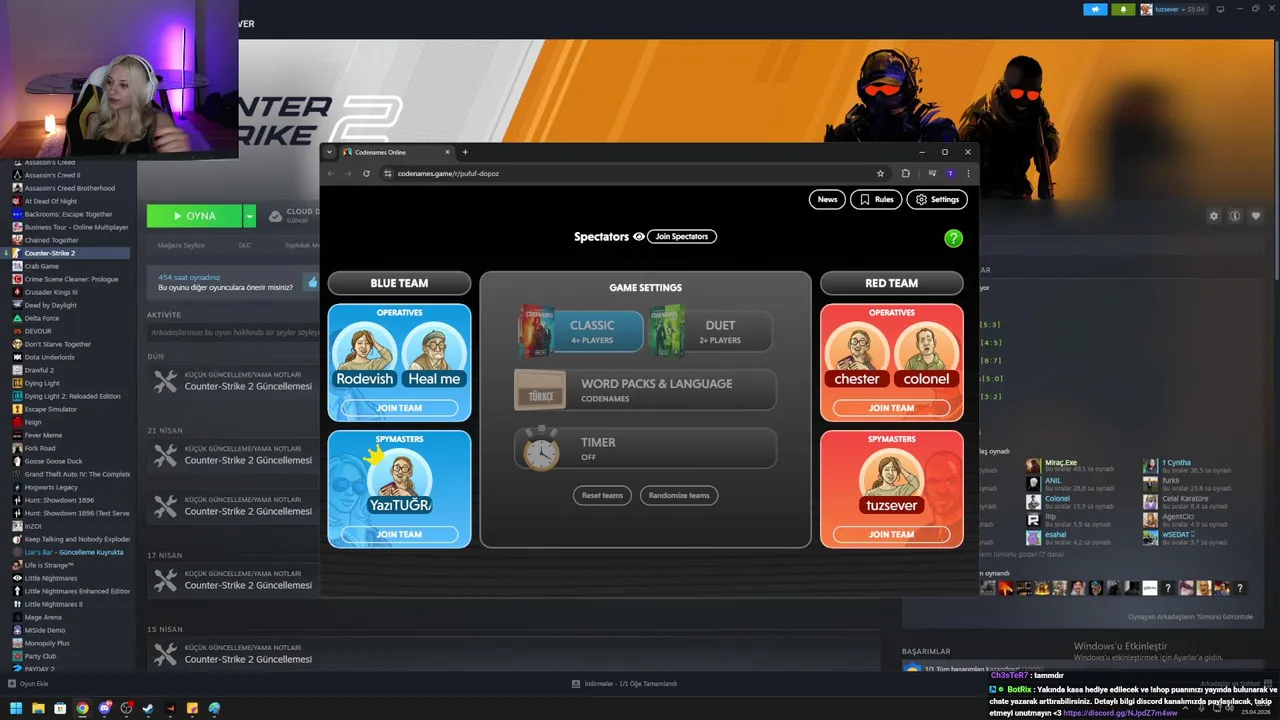Open Microsoft Store from taskbar
Image resolution: width=1280 pixels, height=720 pixels.
(60, 708)
